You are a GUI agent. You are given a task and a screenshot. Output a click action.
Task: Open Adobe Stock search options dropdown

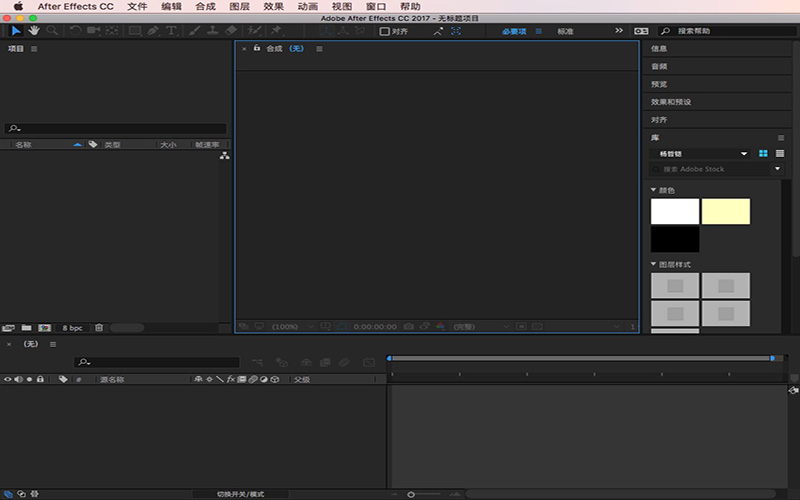tap(778, 169)
